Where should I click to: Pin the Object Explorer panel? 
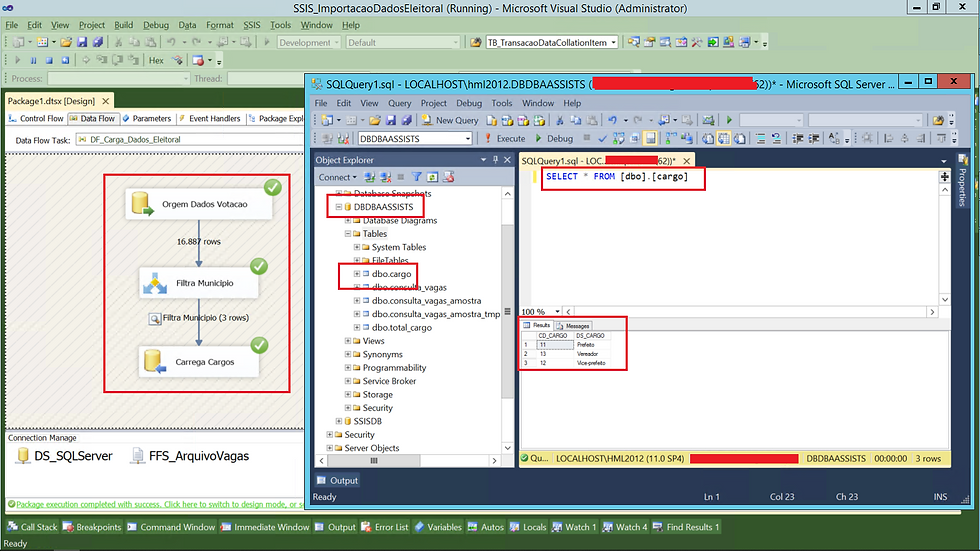495,160
